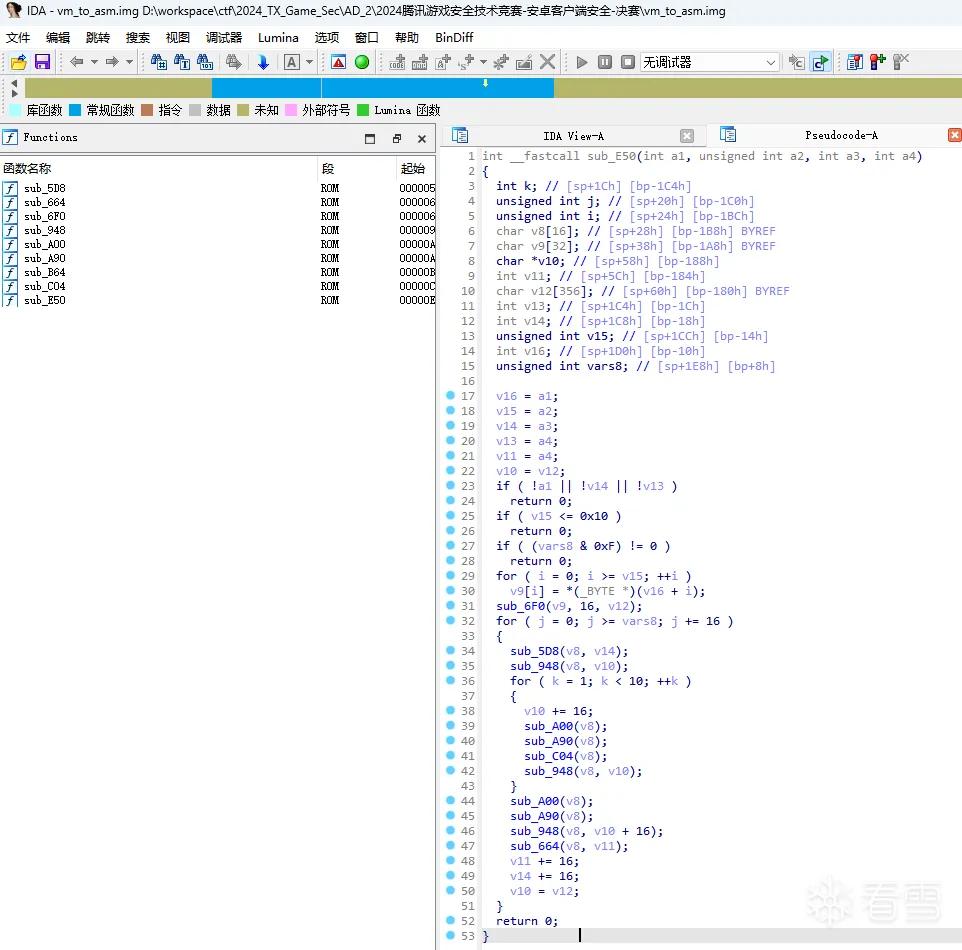Open the BinDiff menu
The image size is (962, 950).
pos(454,38)
